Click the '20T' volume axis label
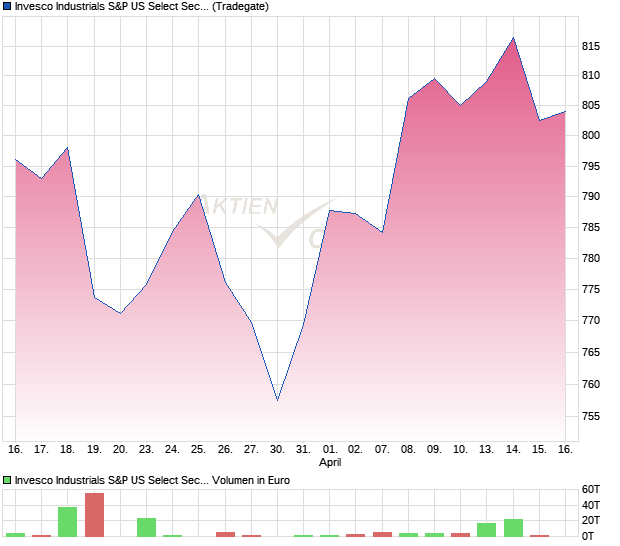The width and height of the screenshot is (620, 546). (x=590, y=520)
